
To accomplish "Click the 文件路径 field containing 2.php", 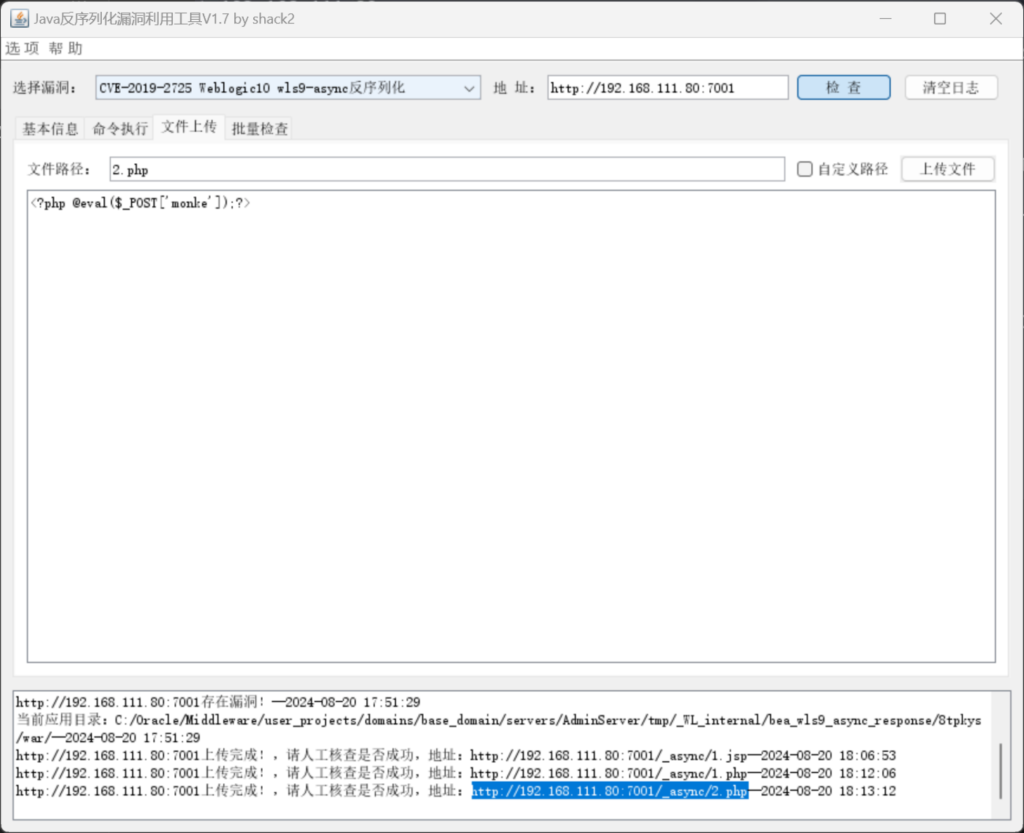I will point(447,169).
